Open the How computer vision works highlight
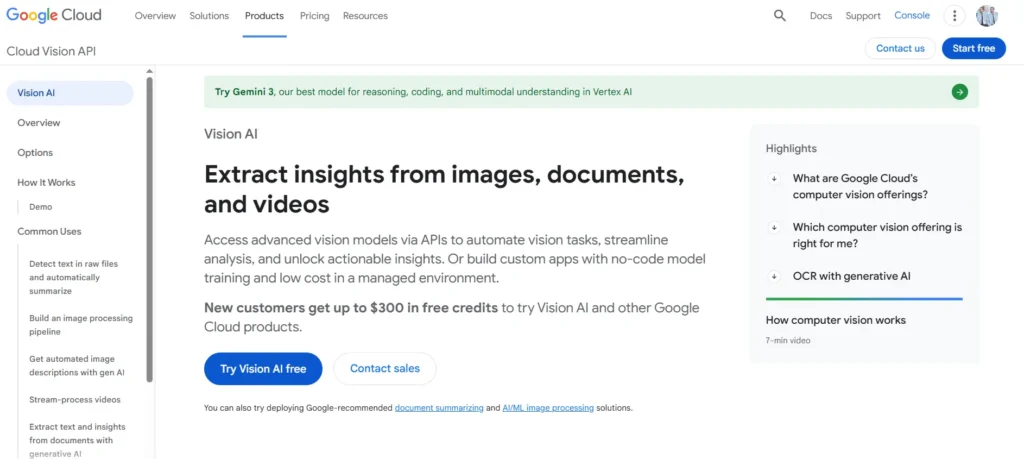The image size is (1024, 459). [835, 320]
